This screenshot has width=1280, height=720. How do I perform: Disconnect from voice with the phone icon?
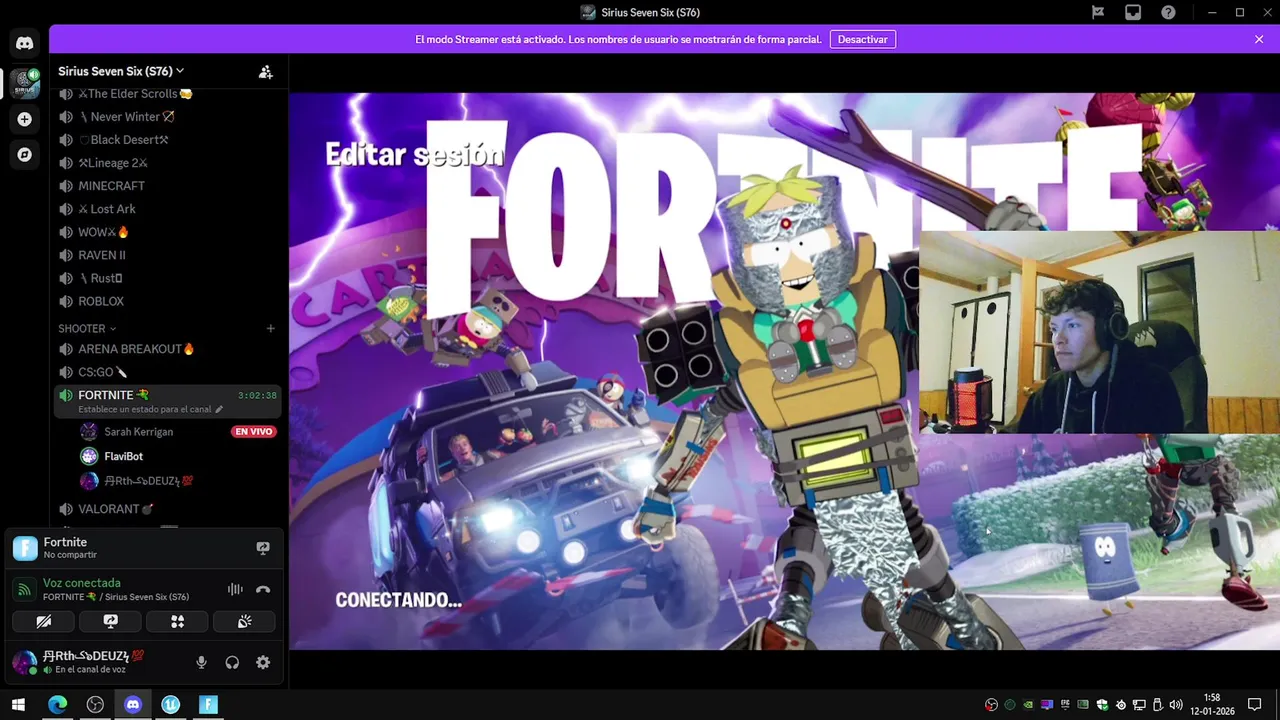[x=263, y=589]
